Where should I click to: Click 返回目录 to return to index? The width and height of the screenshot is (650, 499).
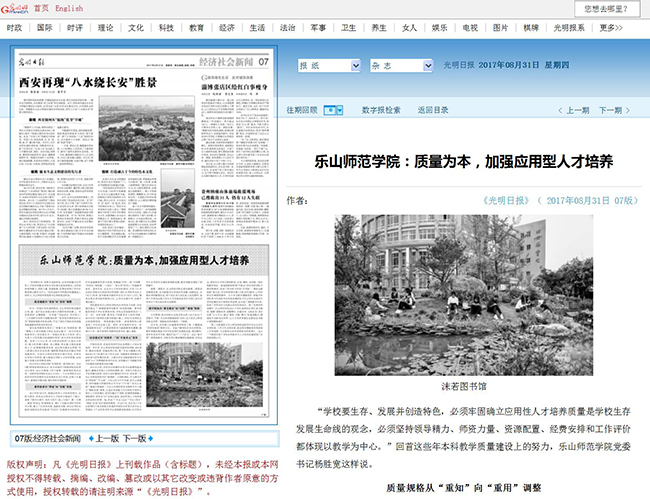(x=433, y=110)
